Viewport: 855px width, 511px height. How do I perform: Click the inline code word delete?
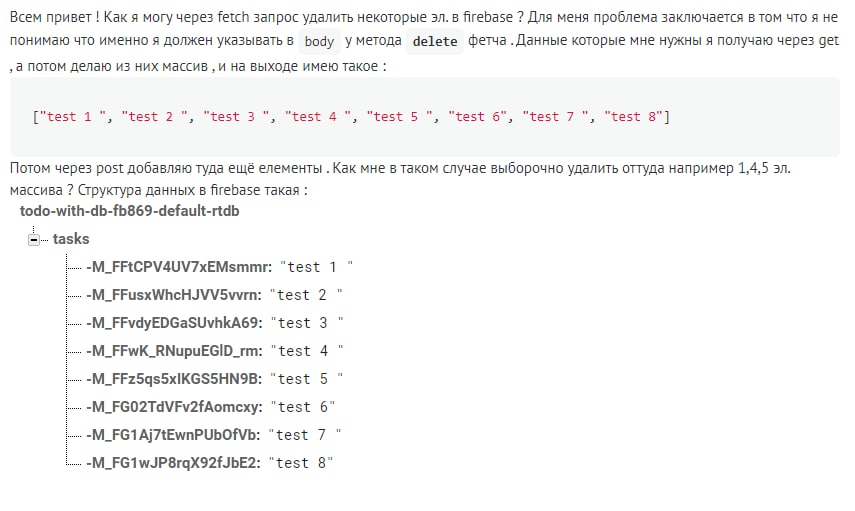(x=435, y=41)
